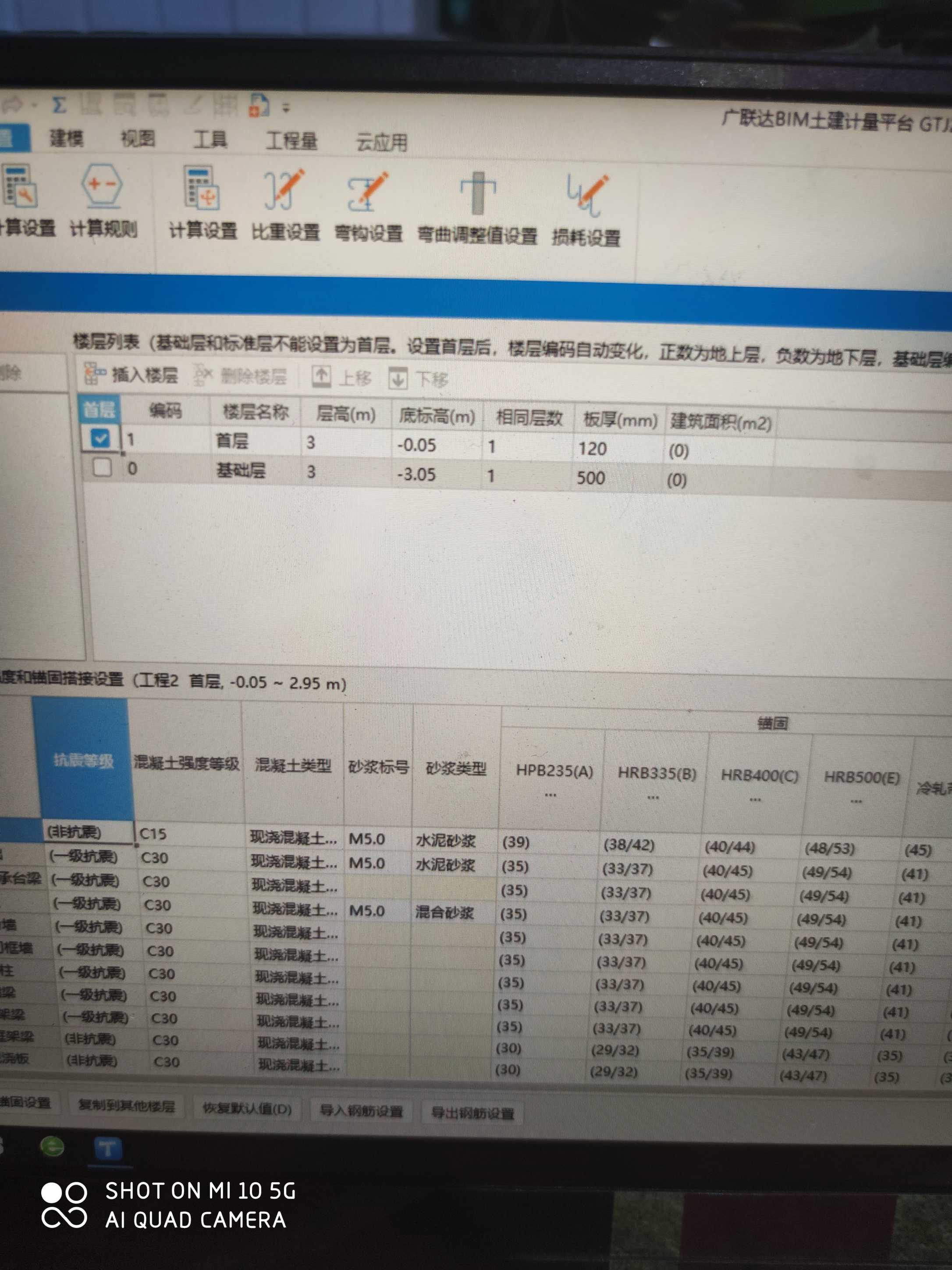Open HPB235(A) column ellipsis button
Screen dimensions: 952x1270
pyautogui.click(x=551, y=795)
